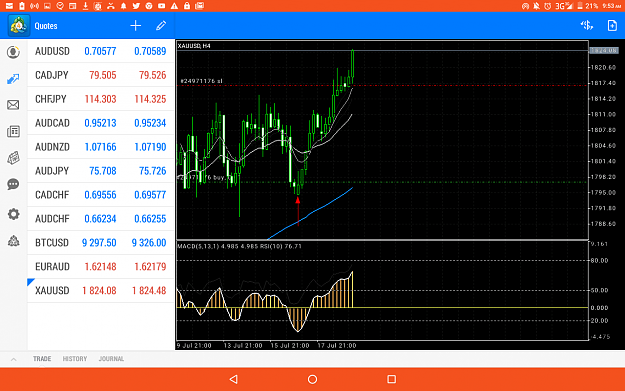Add a new symbol with plus icon

[x=136, y=26]
